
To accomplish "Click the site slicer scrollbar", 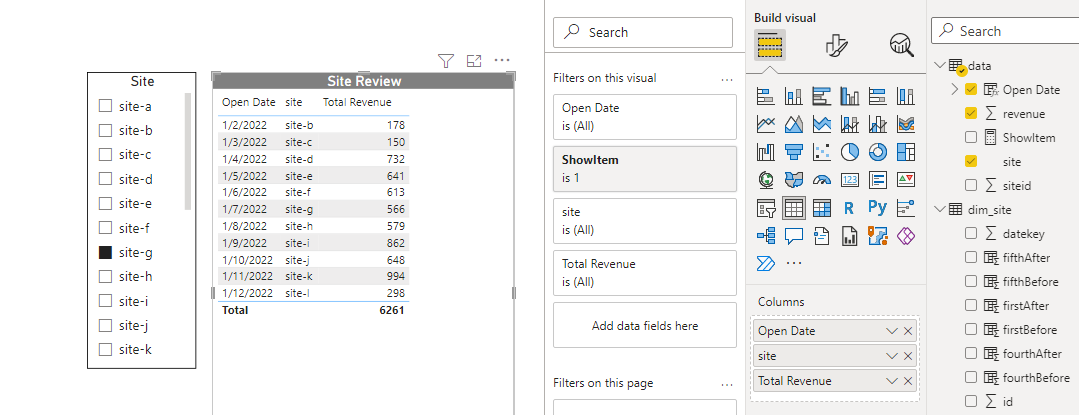I will (x=186, y=150).
